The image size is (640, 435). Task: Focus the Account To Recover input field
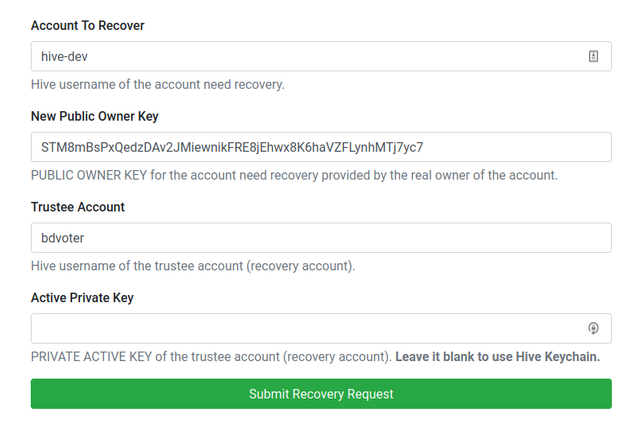point(321,56)
